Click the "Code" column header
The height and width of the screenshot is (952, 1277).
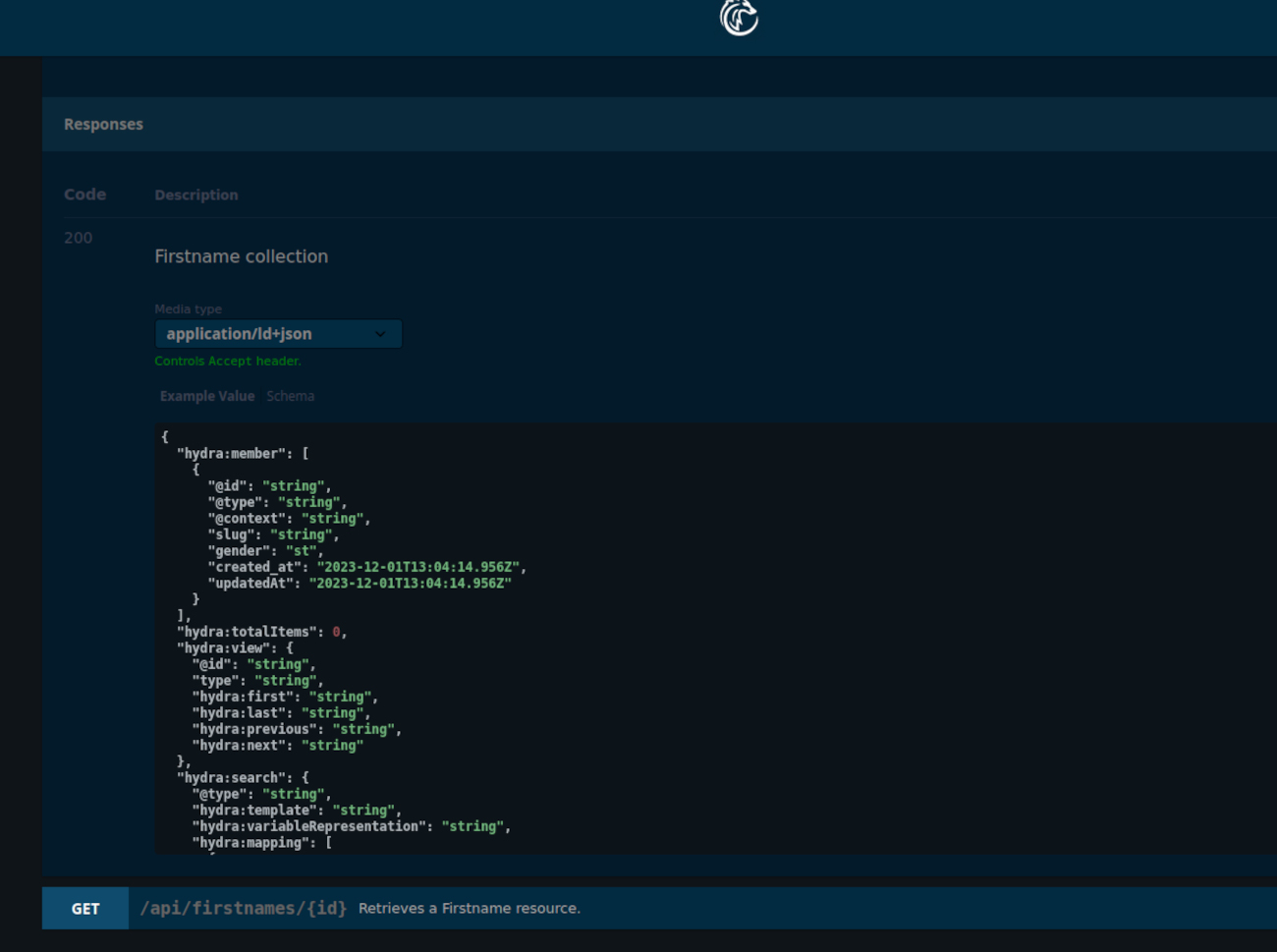[x=84, y=195]
